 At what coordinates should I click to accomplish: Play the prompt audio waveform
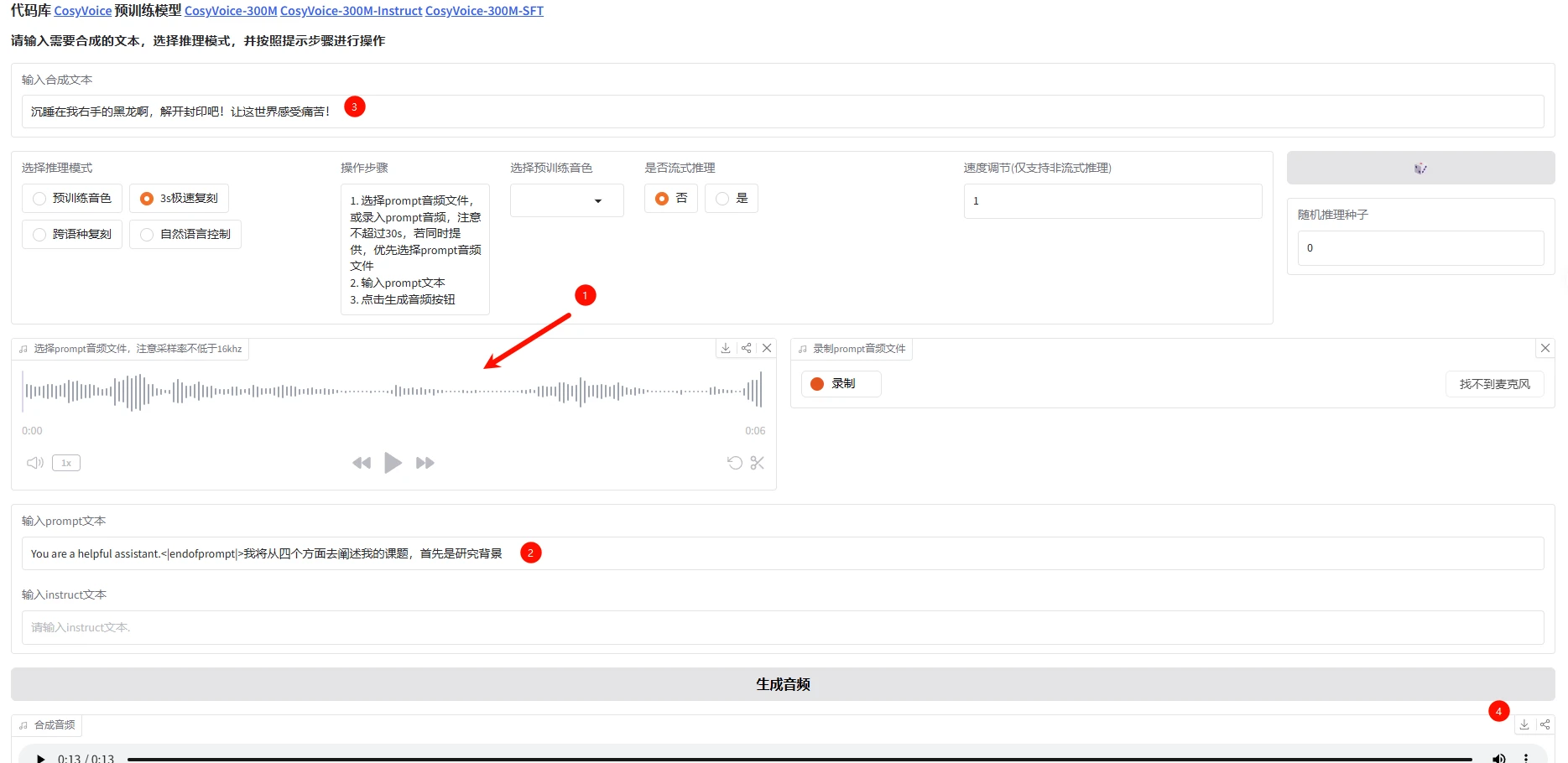click(393, 463)
